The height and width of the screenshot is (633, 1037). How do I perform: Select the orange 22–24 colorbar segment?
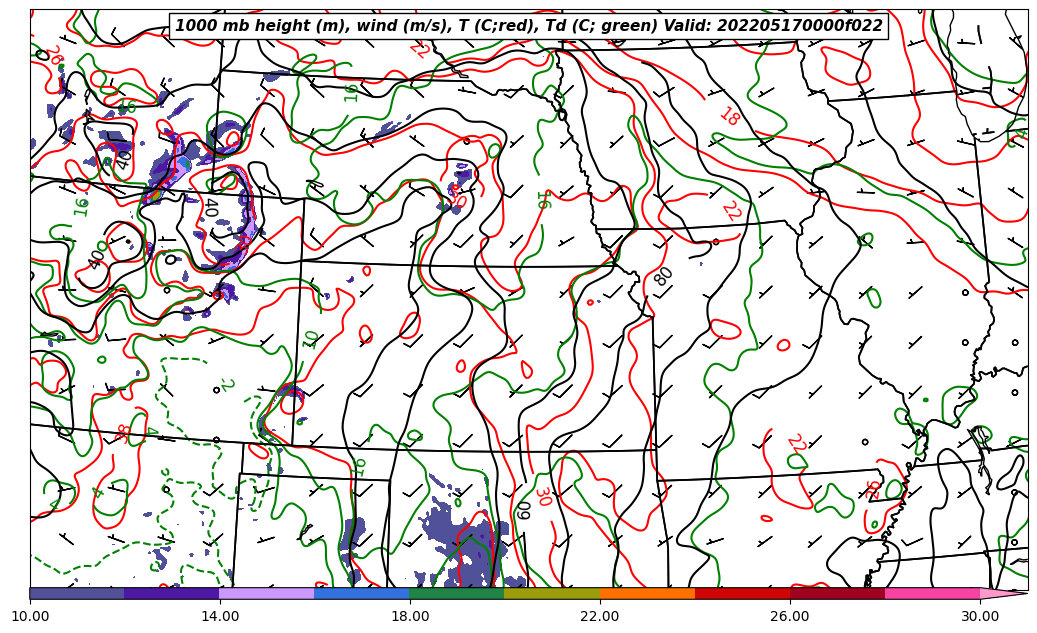point(647,593)
